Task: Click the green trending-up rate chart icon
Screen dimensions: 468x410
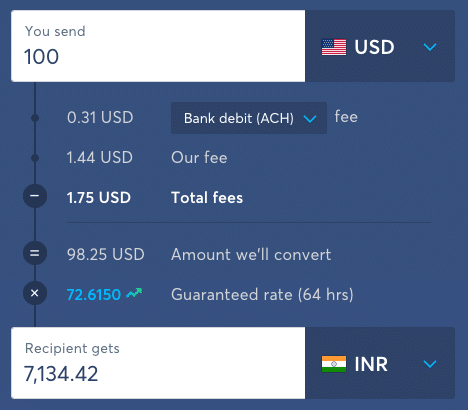Action: pos(134,293)
